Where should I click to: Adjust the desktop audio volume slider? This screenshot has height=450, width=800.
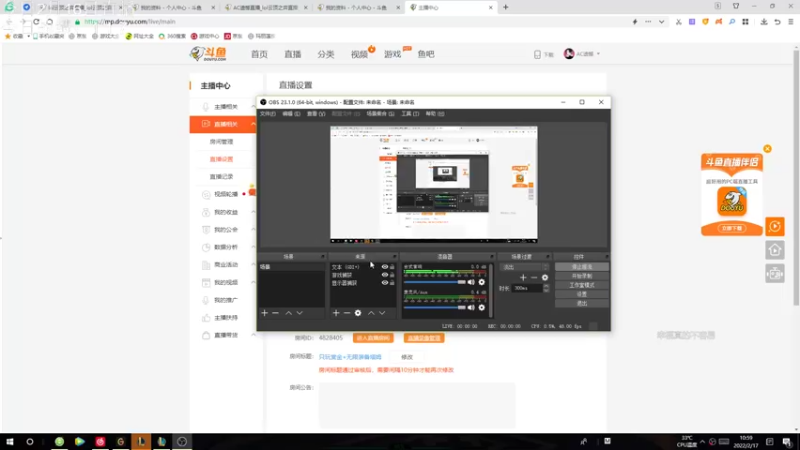(x=434, y=282)
